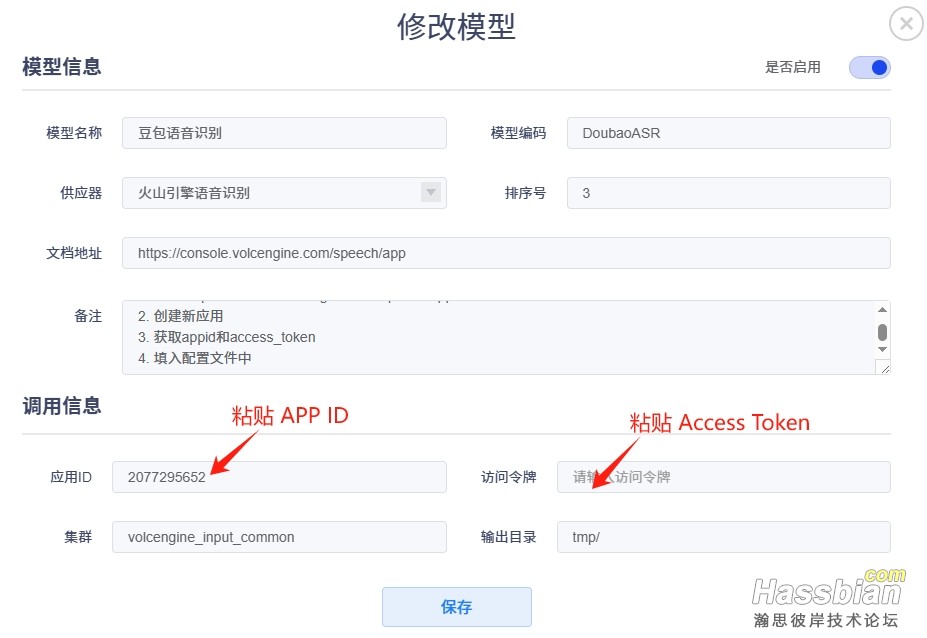Click the 文档地址 URL field
Image resolution: width=927 pixels, height=638 pixels.
coord(506,253)
